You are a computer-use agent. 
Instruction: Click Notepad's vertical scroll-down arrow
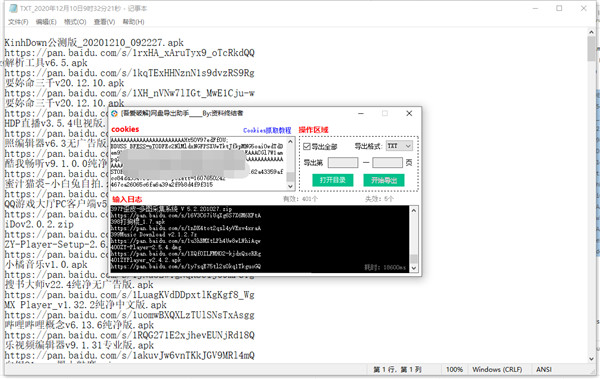pyautogui.click(x=592, y=359)
